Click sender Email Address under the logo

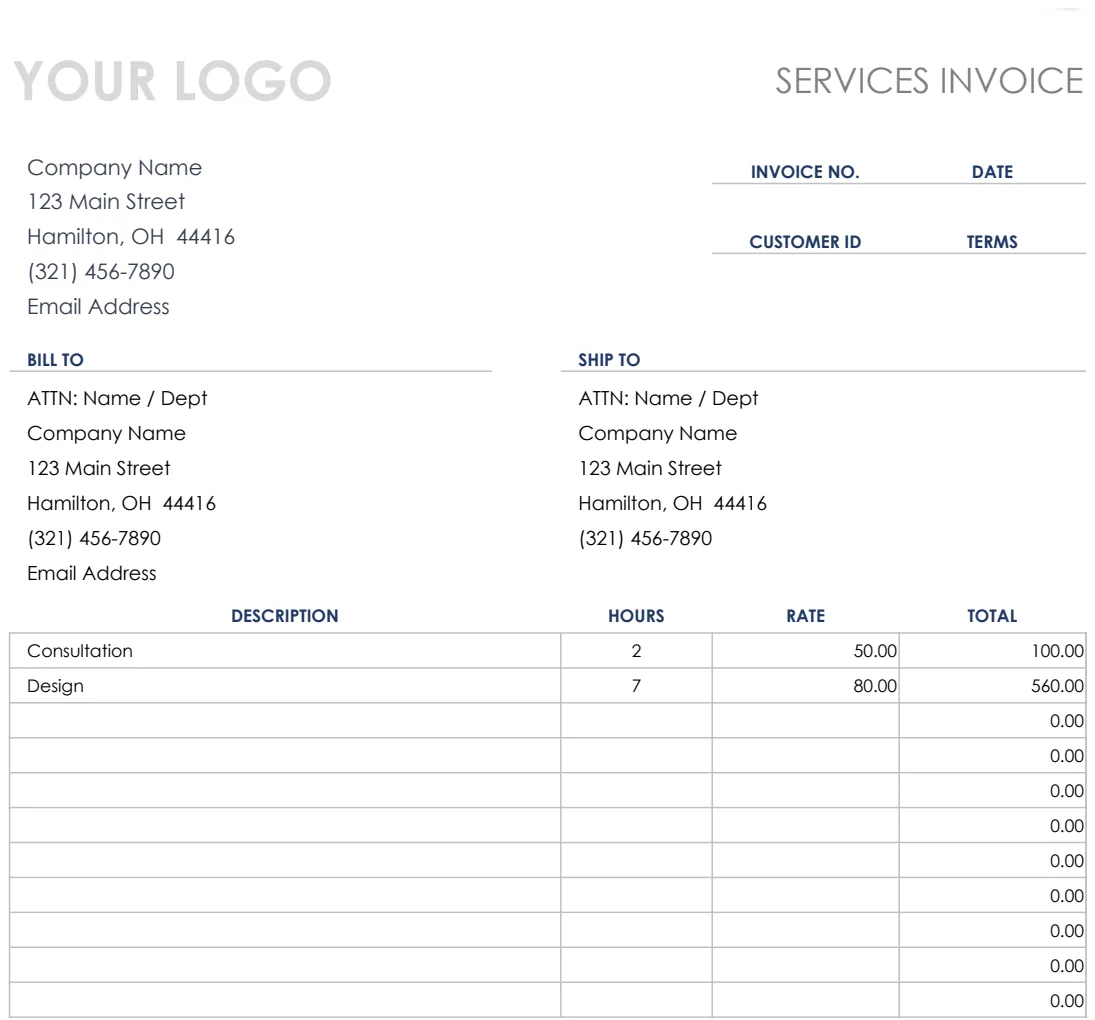[98, 306]
